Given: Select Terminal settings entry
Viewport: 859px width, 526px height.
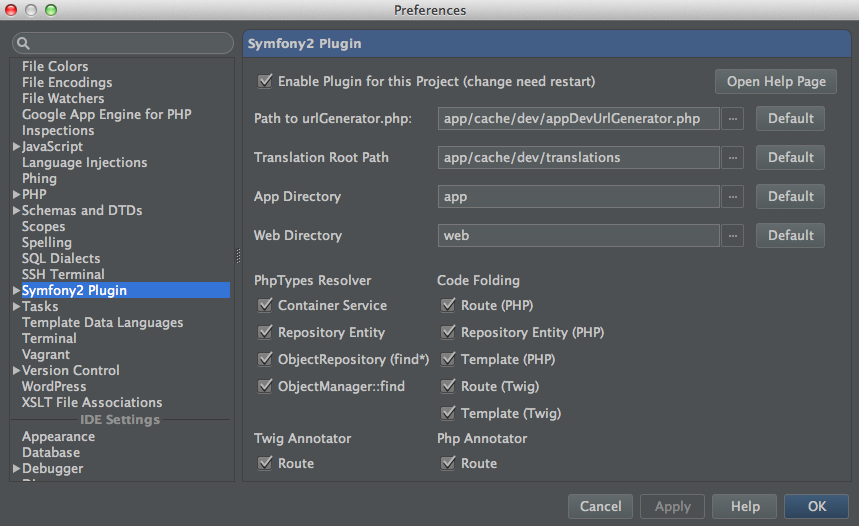Looking at the screenshot, I should 49,339.
